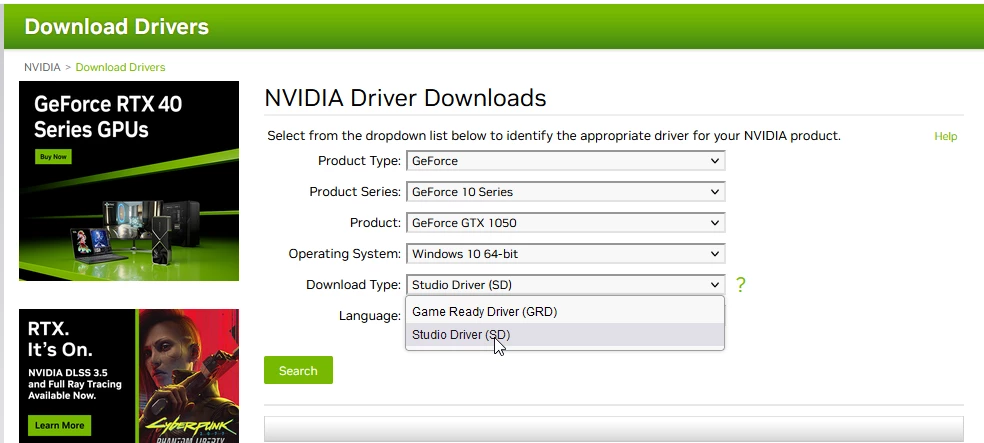Open the Product Series dropdown
This screenshot has height=443, width=984.
click(x=565, y=192)
